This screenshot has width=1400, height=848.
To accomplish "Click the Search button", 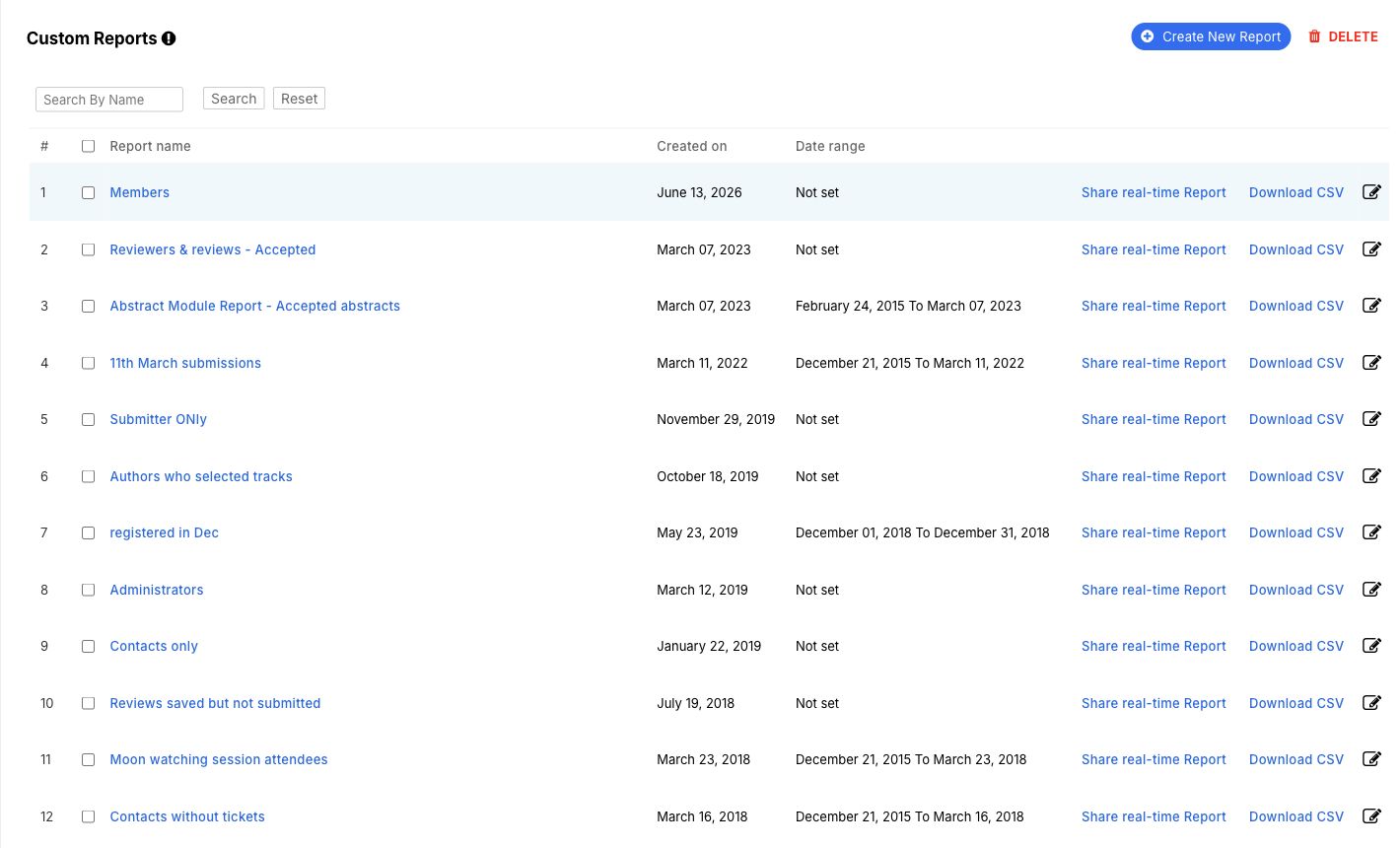I will click(x=234, y=99).
